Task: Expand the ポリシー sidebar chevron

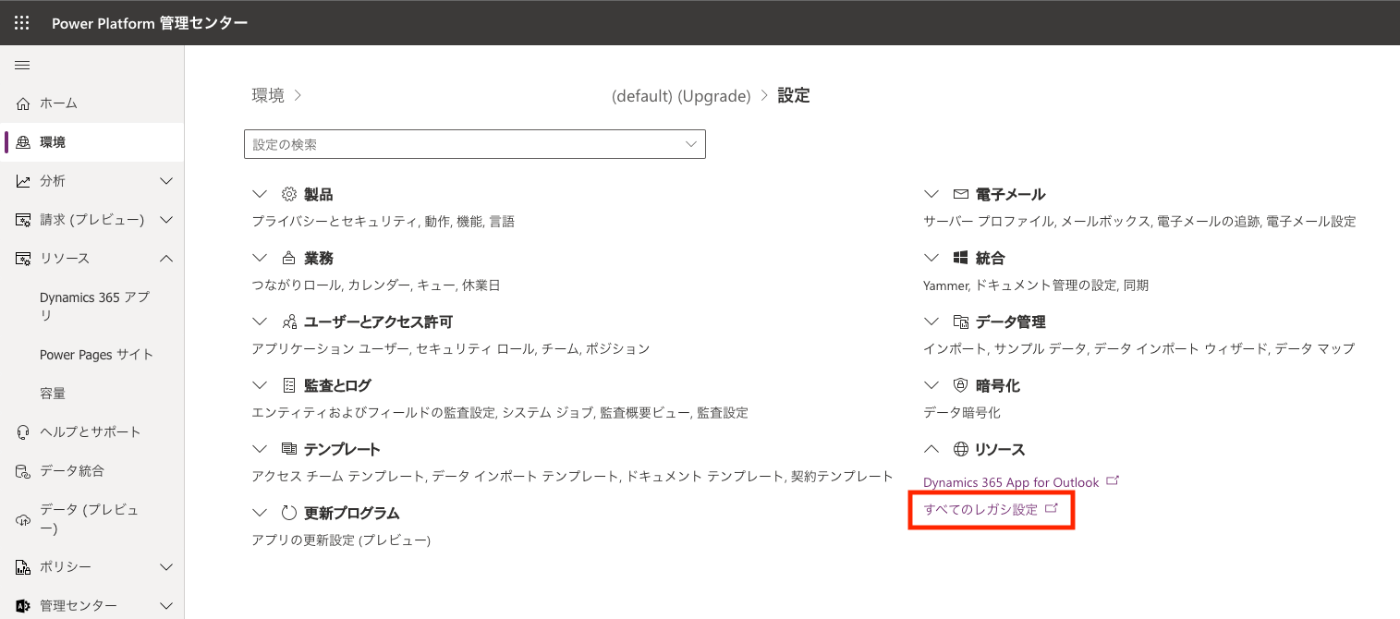Action: coord(166,568)
